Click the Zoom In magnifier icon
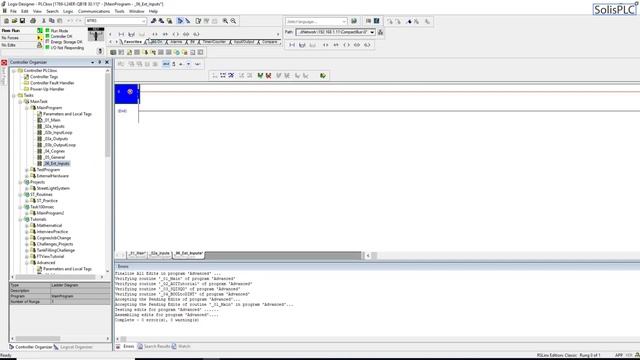This screenshot has width=640, height=360. click(225, 21)
